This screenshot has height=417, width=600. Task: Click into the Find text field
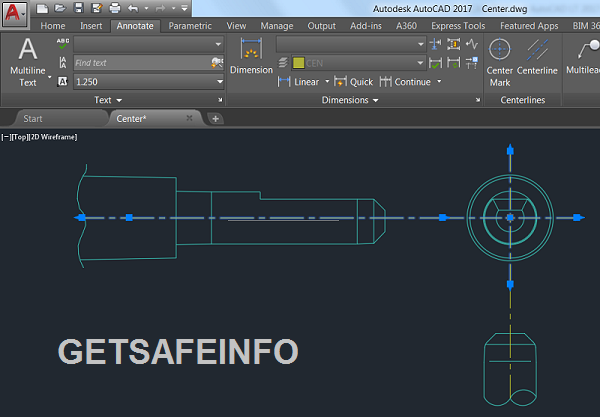pyautogui.click(x=142, y=63)
